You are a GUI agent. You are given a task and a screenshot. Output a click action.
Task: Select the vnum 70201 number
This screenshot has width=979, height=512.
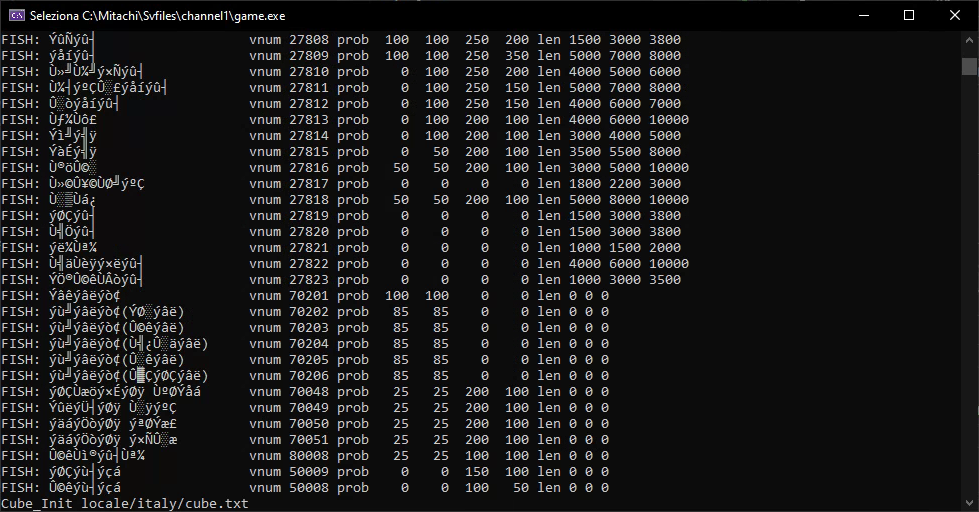coord(309,296)
